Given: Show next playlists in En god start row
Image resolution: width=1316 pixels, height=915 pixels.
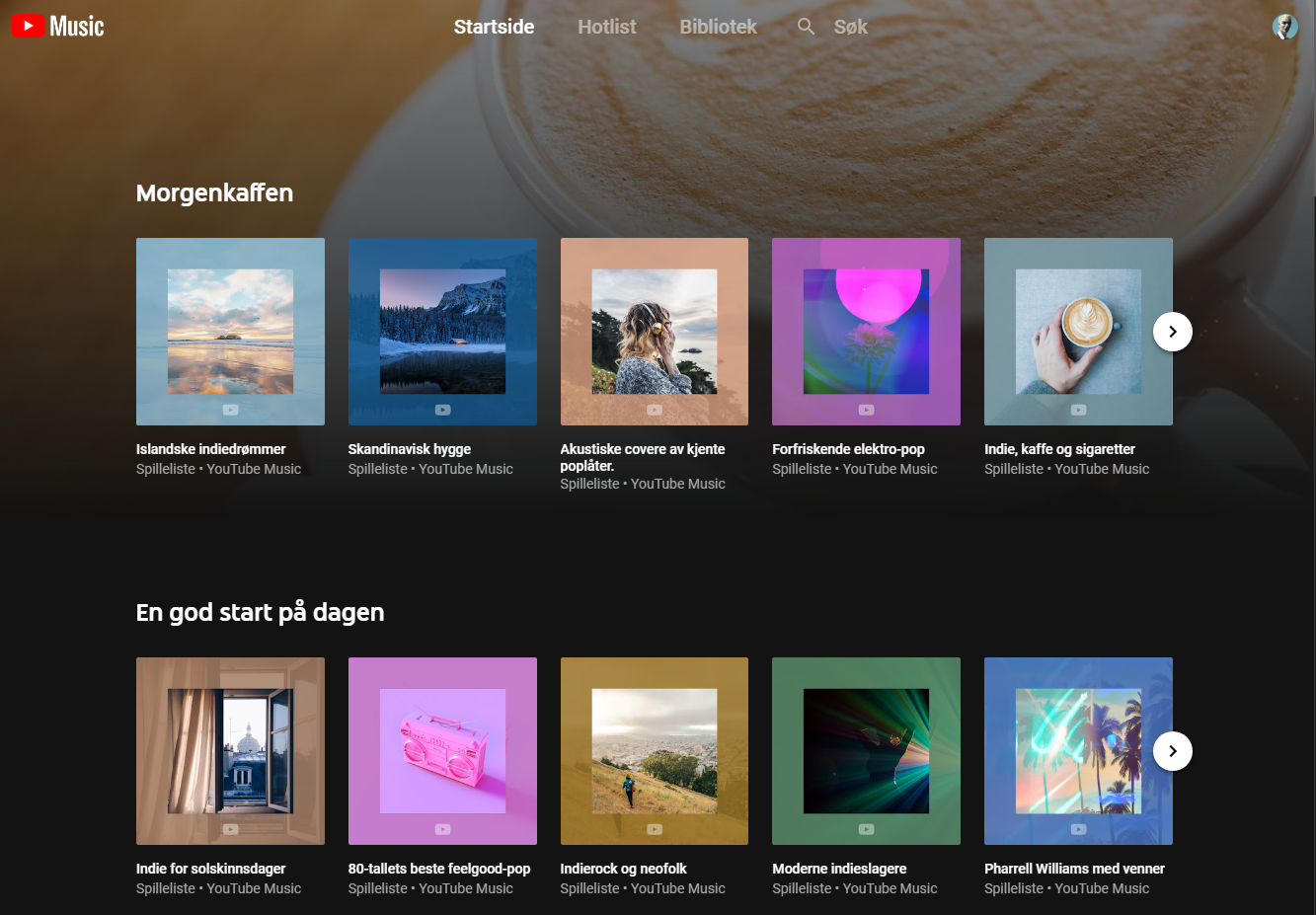Looking at the screenshot, I should [1172, 751].
